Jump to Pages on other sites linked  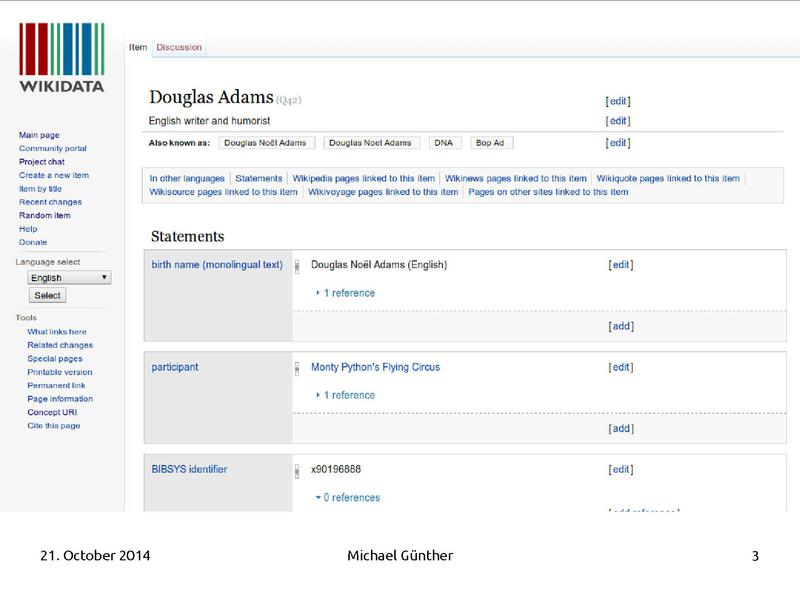(x=548, y=192)
